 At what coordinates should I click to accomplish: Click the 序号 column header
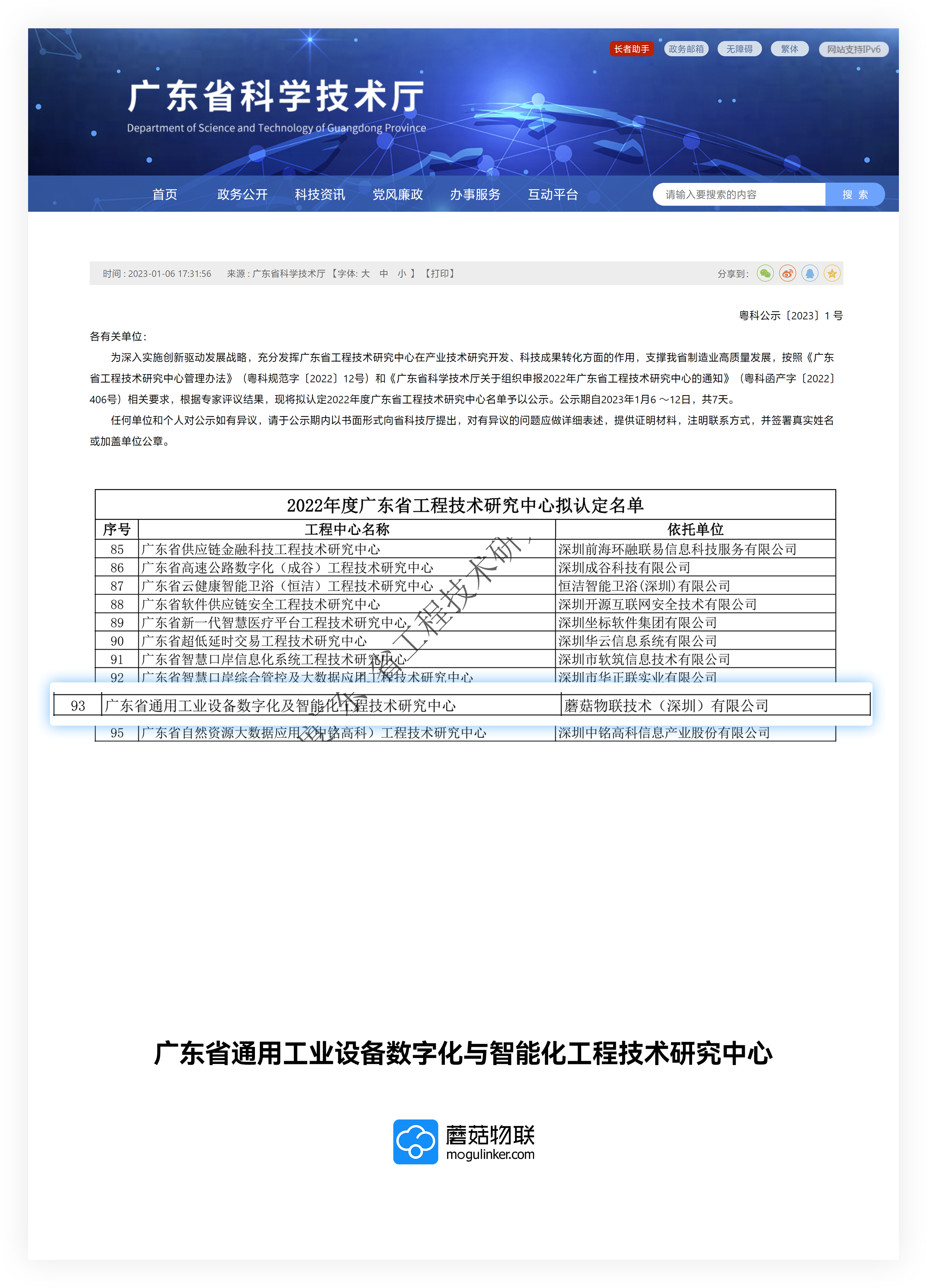point(117,529)
